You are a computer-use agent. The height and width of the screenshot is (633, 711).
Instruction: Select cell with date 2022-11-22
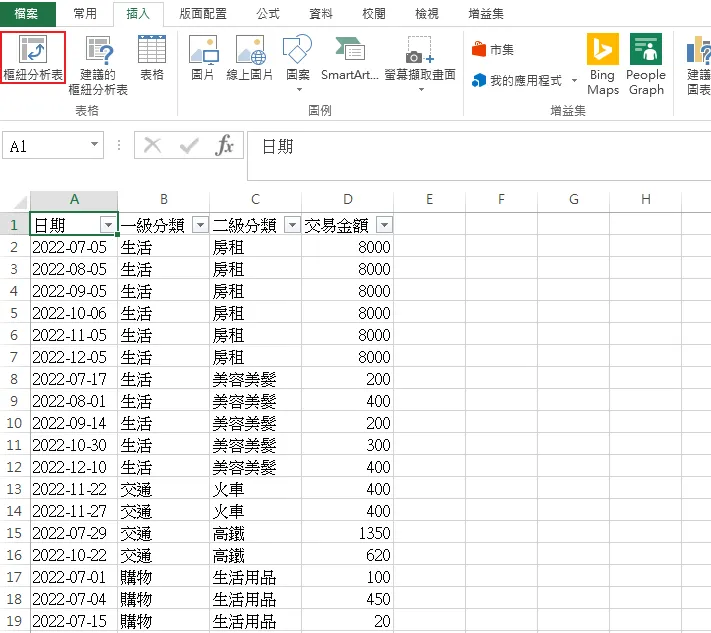tap(74, 489)
